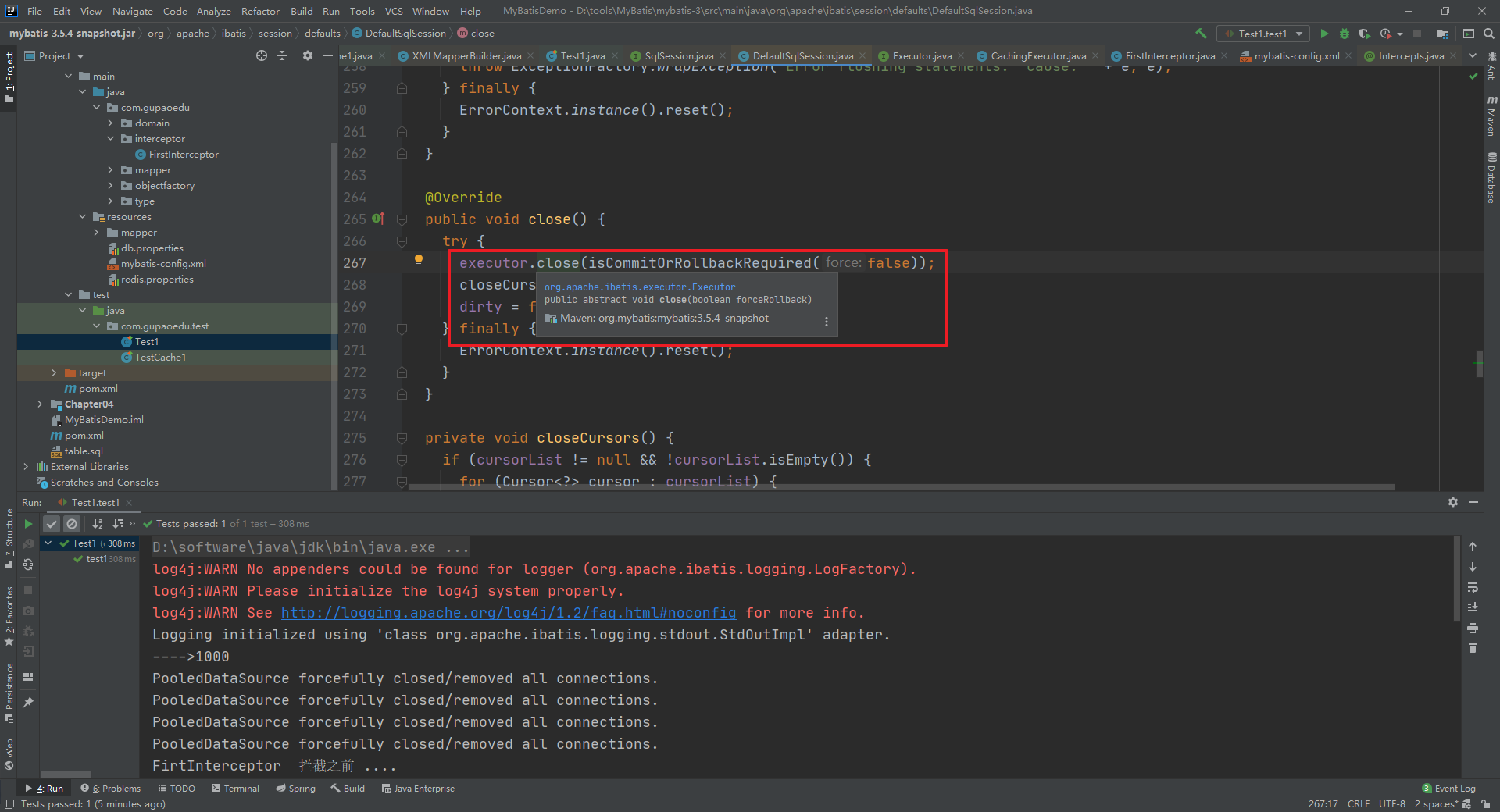Switch to the XMLMapperBuilder.java editor tab
The height and width of the screenshot is (812, 1500).
click(x=466, y=55)
